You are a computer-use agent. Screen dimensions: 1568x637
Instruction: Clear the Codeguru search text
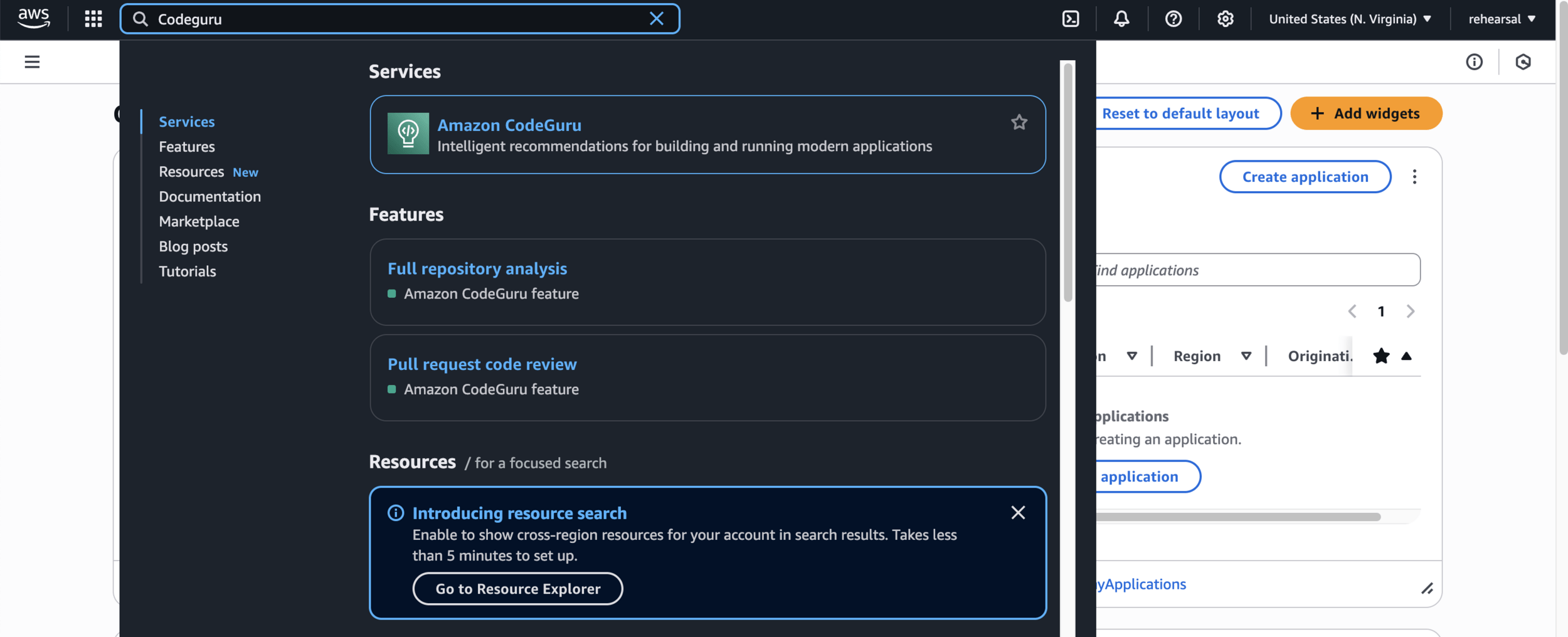(656, 19)
